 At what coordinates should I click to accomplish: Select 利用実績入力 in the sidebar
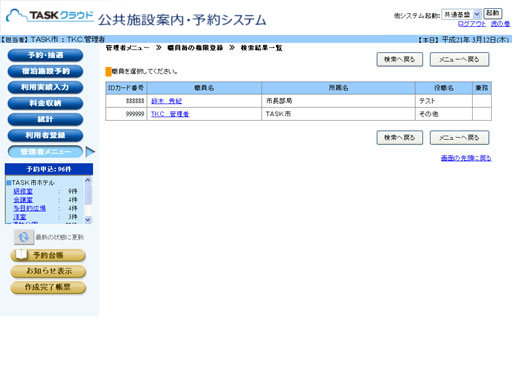pyautogui.click(x=45, y=87)
